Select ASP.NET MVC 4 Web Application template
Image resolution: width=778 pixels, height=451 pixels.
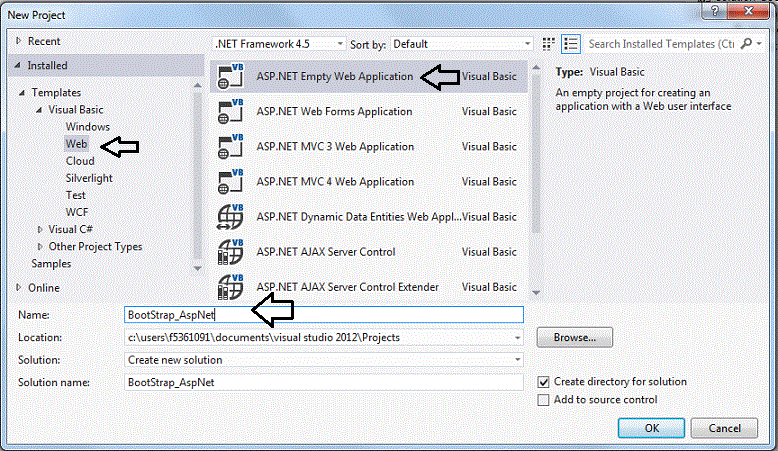pos(369,182)
